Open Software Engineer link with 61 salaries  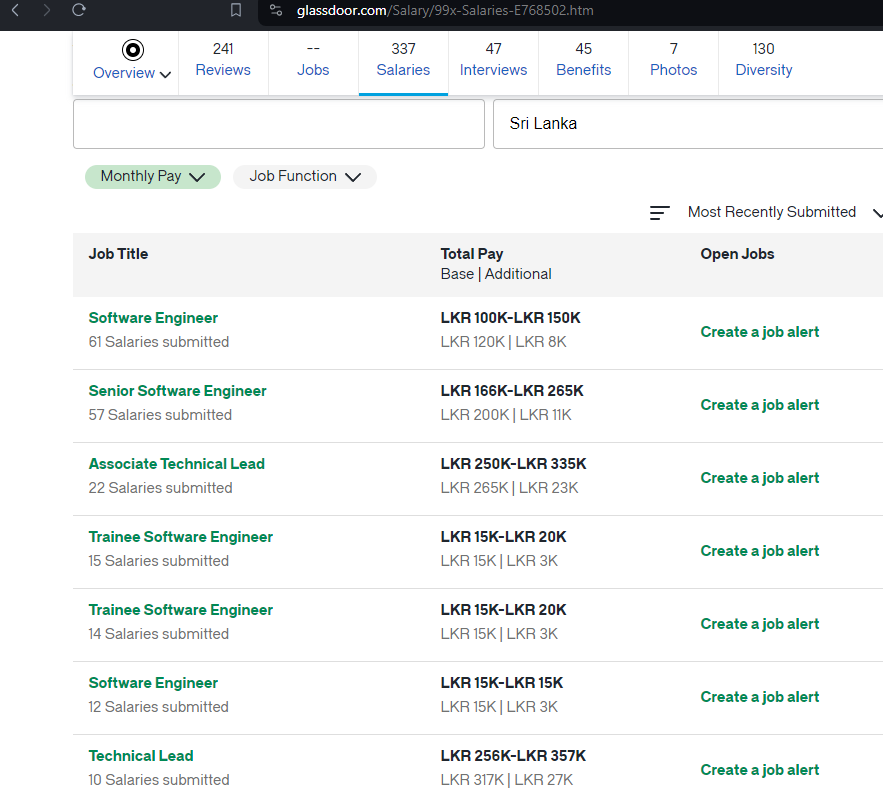point(153,318)
